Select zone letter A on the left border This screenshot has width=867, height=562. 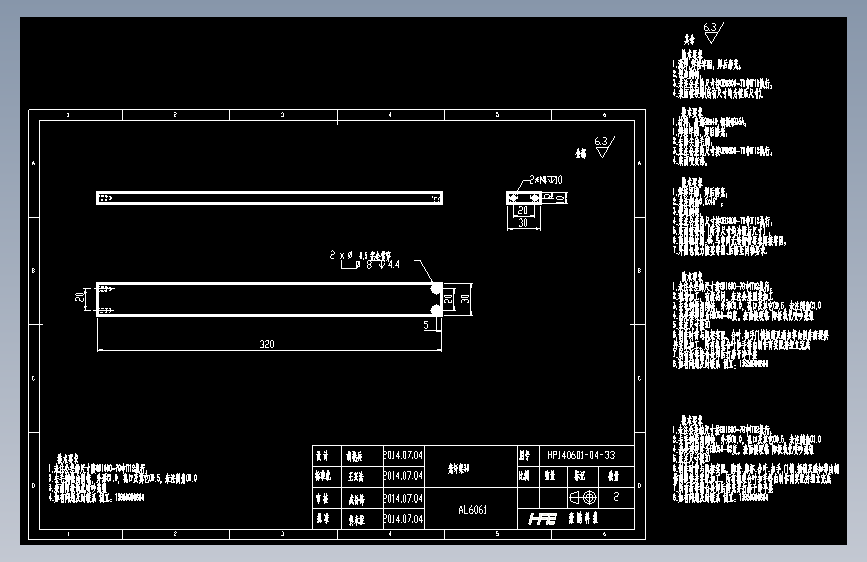[x=34, y=163]
